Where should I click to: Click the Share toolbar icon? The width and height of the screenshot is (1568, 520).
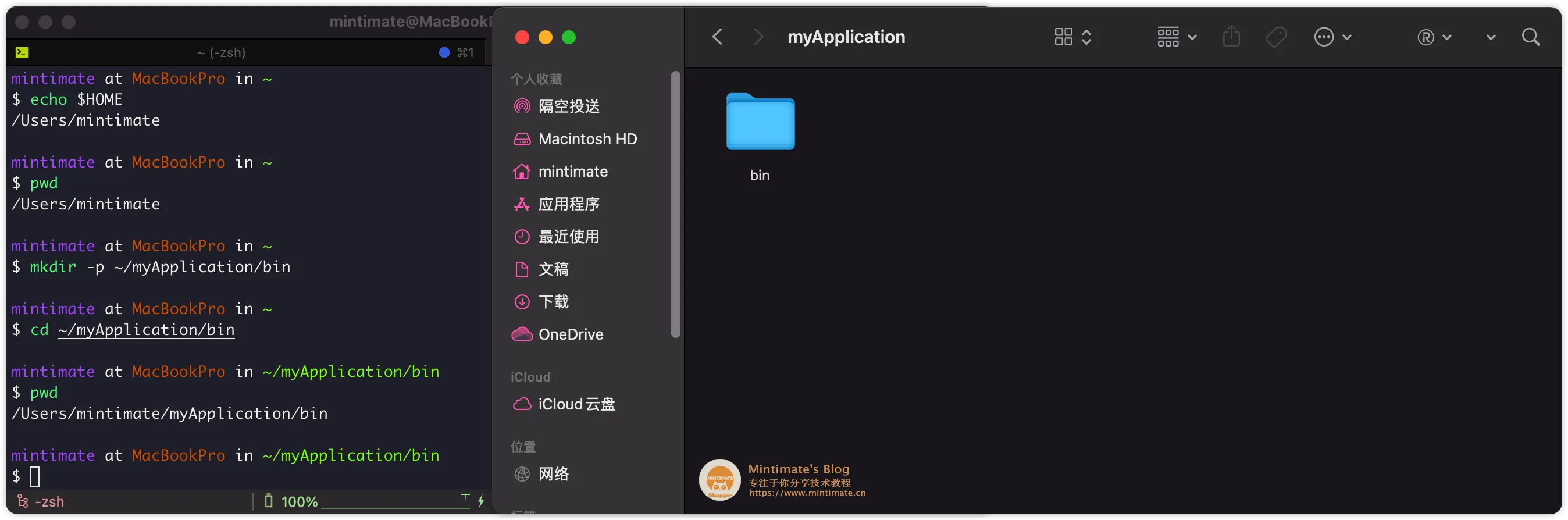(x=1231, y=37)
